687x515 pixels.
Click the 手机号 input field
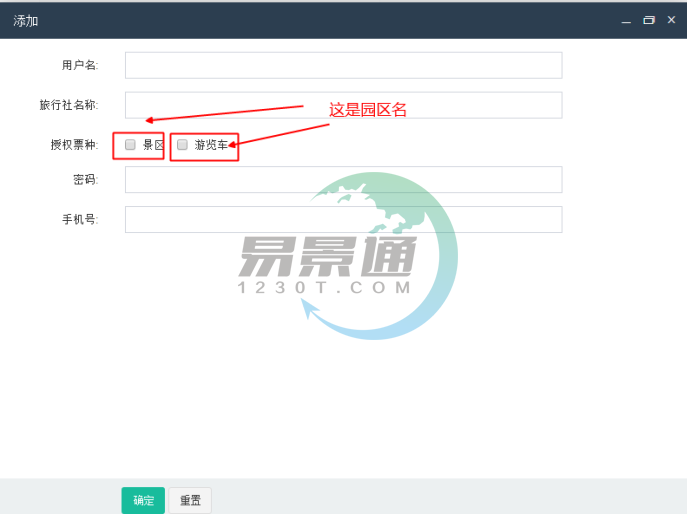[344, 220]
